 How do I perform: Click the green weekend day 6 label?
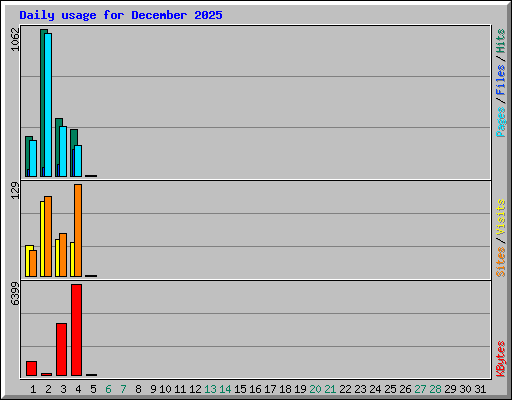108,389
